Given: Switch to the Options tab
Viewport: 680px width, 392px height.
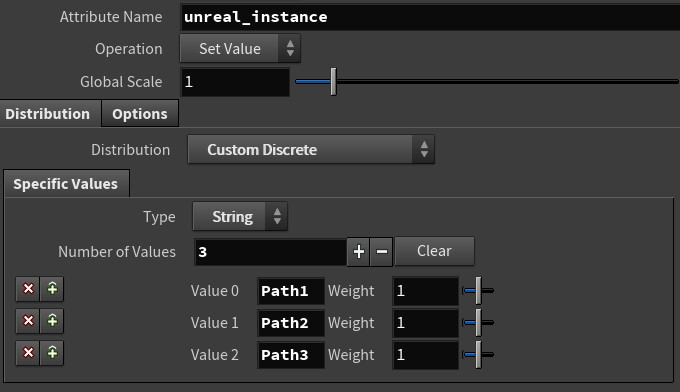Looking at the screenshot, I should [140, 114].
